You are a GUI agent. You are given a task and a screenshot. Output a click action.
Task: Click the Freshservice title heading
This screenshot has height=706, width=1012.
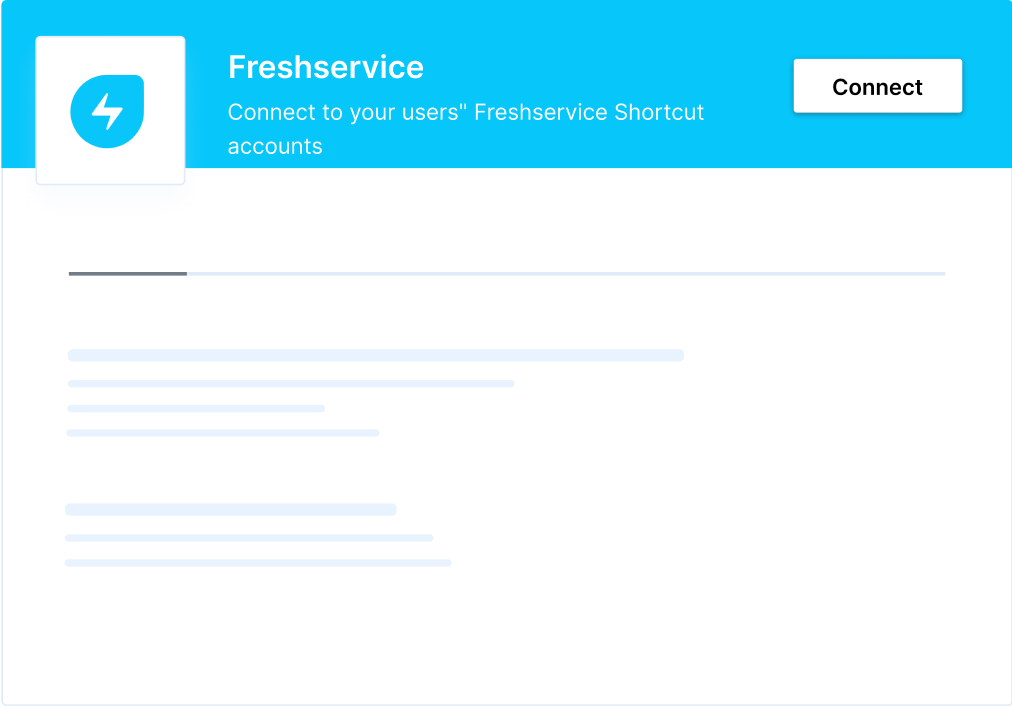tap(326, 67)
